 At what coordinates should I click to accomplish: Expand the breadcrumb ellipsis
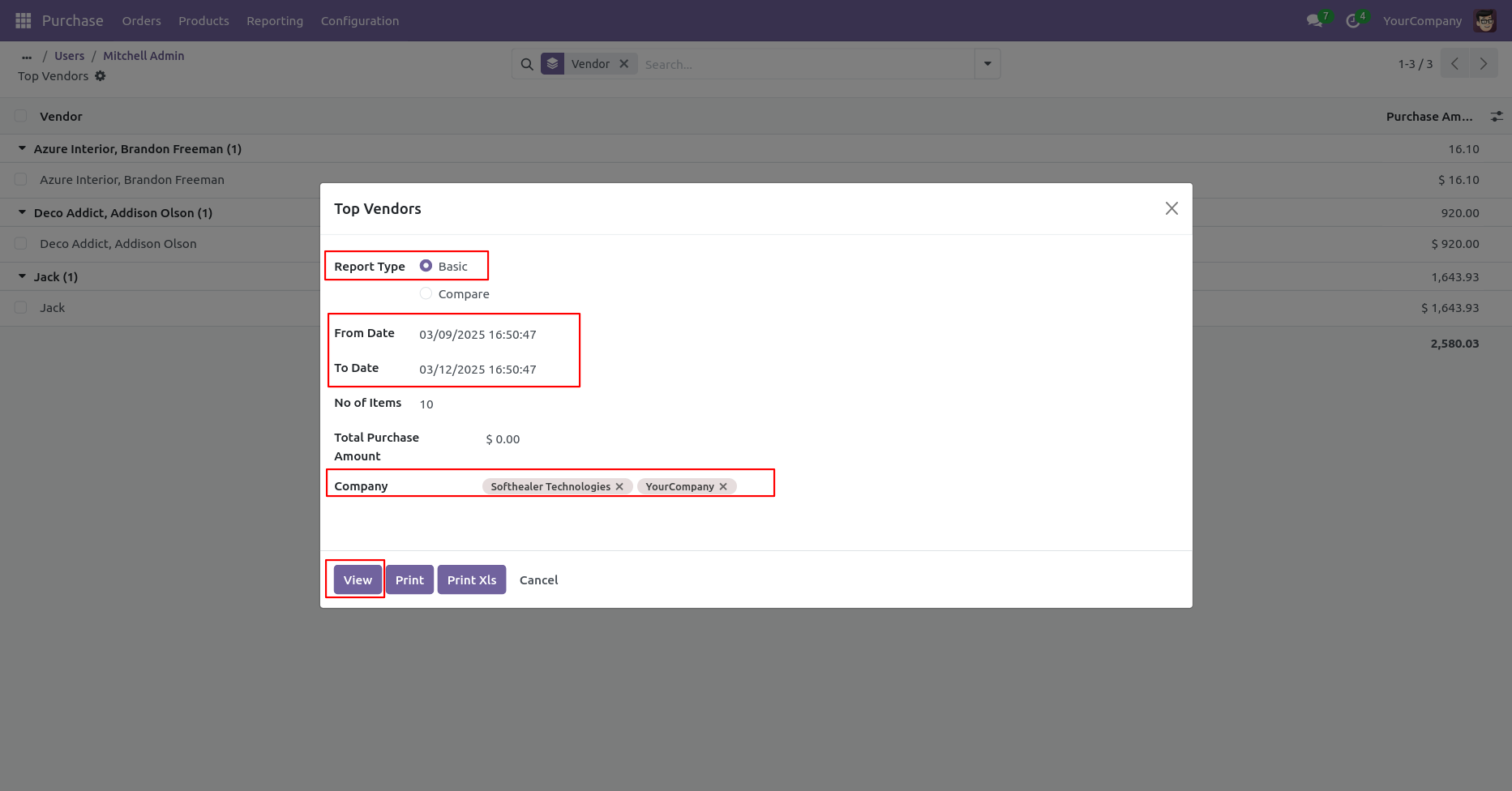[27, 57]
